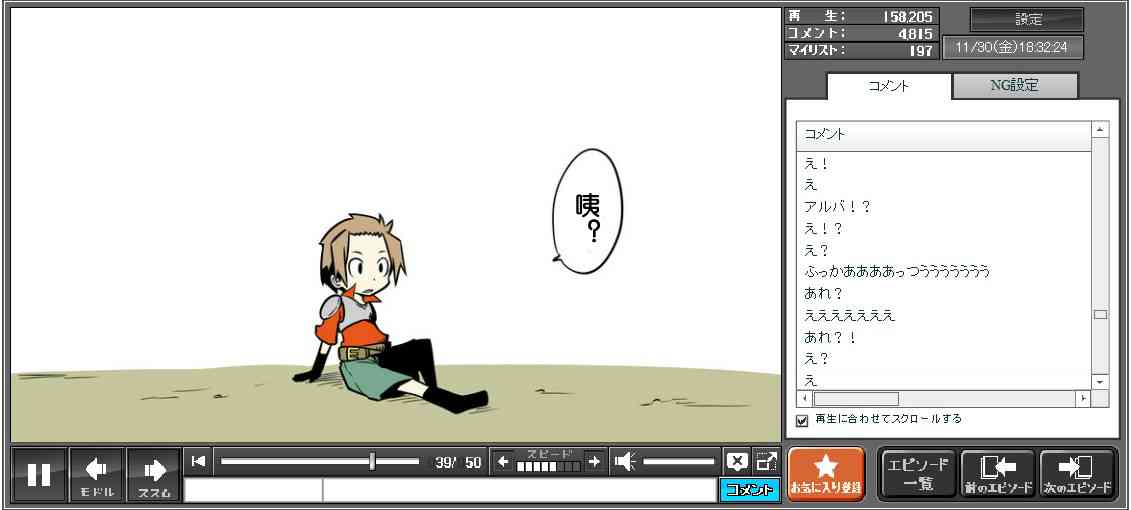Go to the previous episode (前のエピソード)
This screenshot has width=1131, height=510.
(997, 474)
